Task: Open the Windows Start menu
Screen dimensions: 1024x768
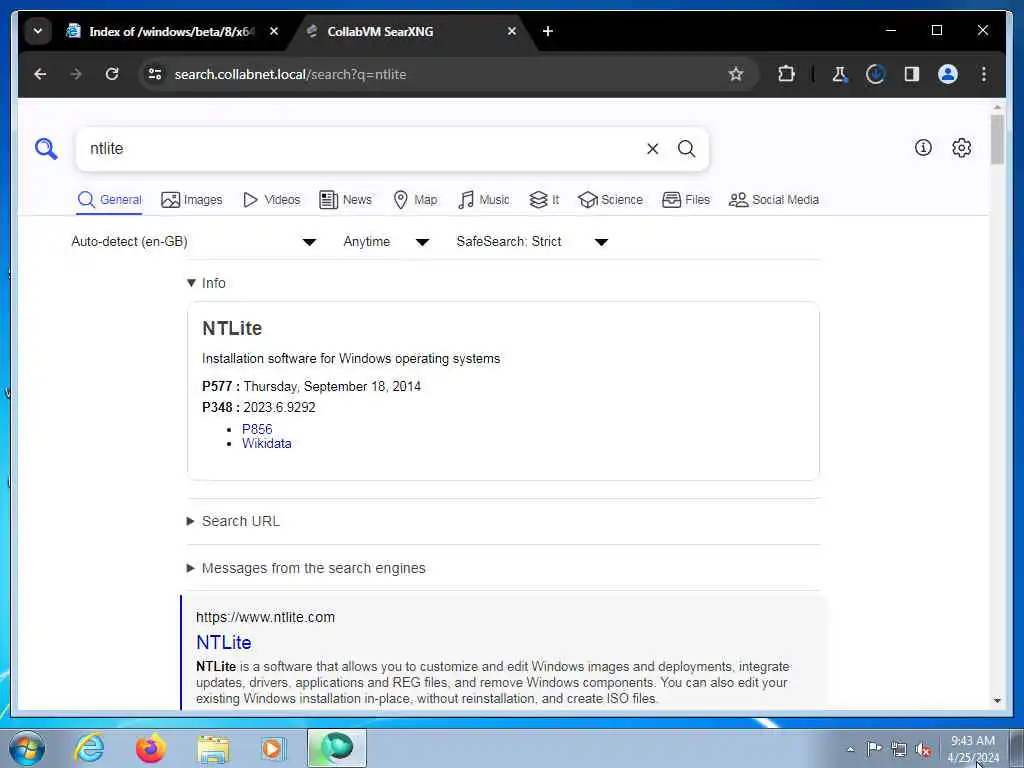Action: tap(27, 748)
